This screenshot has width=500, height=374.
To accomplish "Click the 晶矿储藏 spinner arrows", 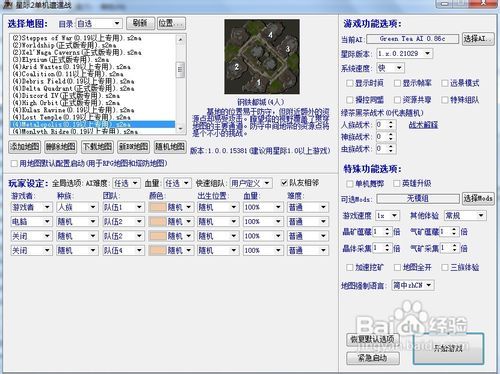I will (x=387, y=232).
